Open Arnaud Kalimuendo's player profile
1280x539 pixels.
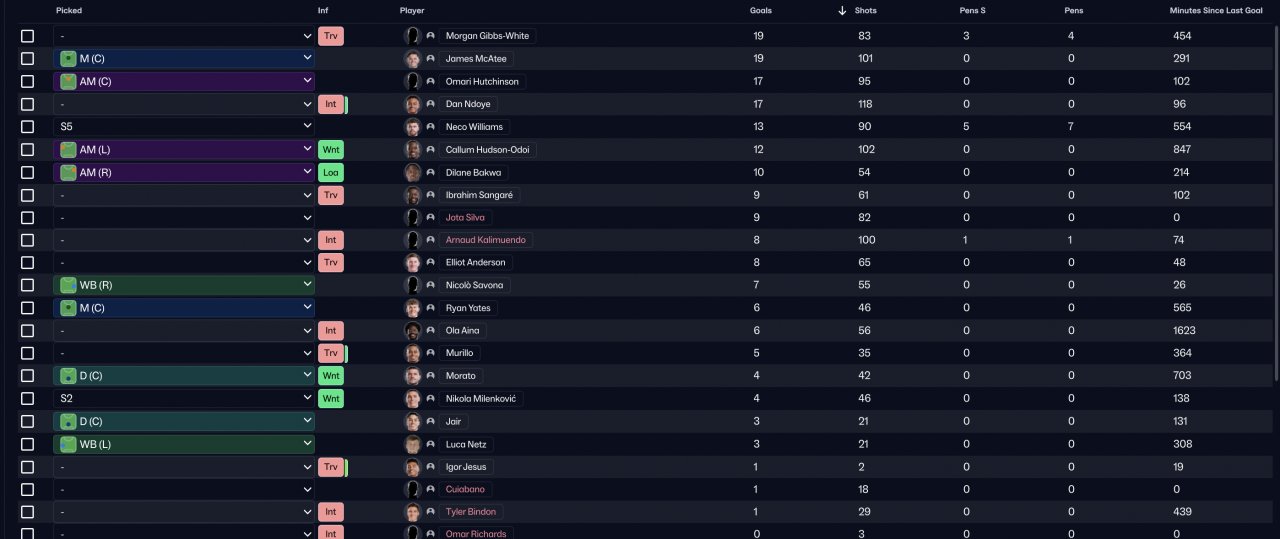pyautogui.click(x=486, y=240)
